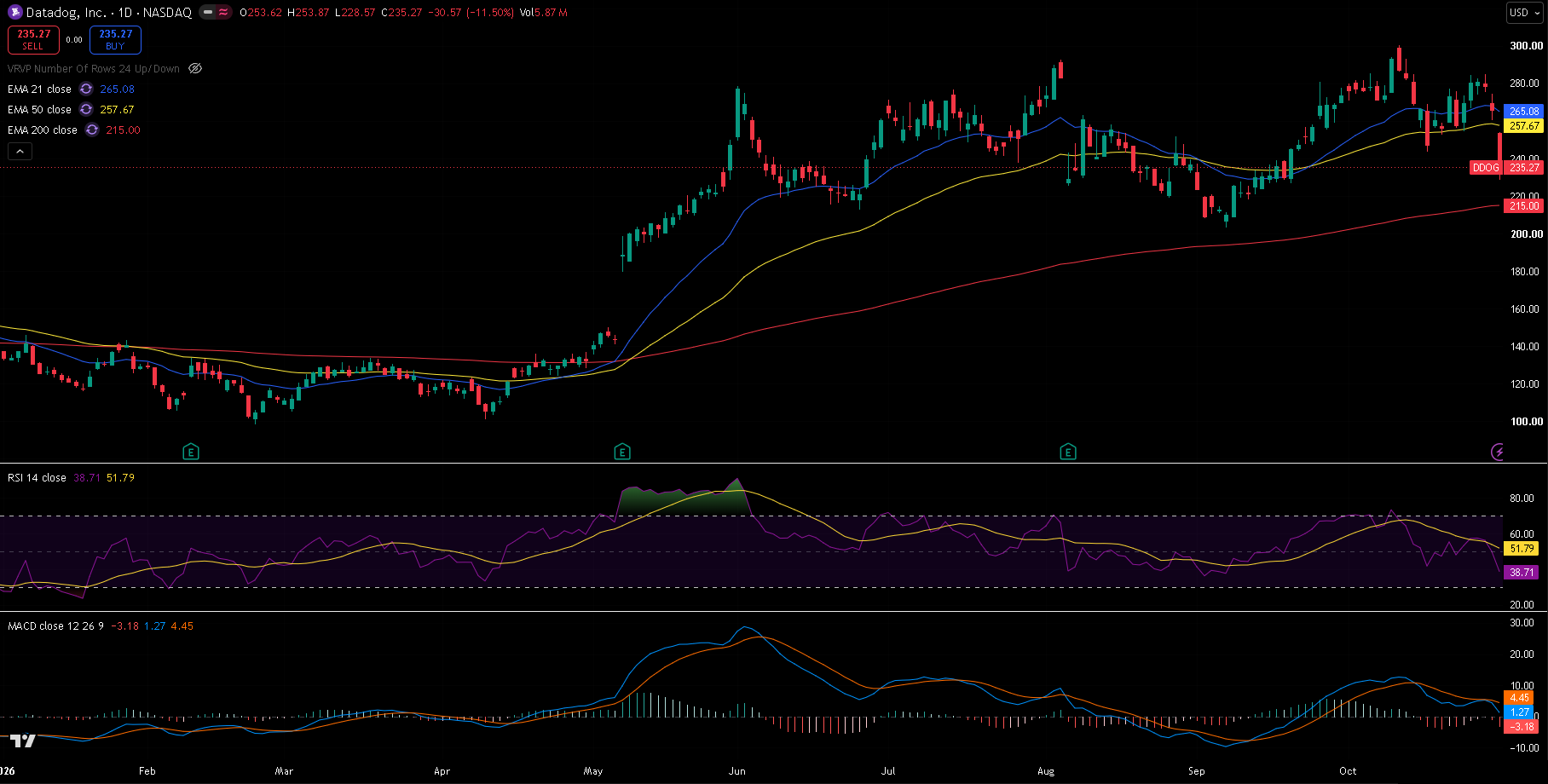Select the EMA 50 close legend label
Screen dimensions: 1548x784
point(39,109)
